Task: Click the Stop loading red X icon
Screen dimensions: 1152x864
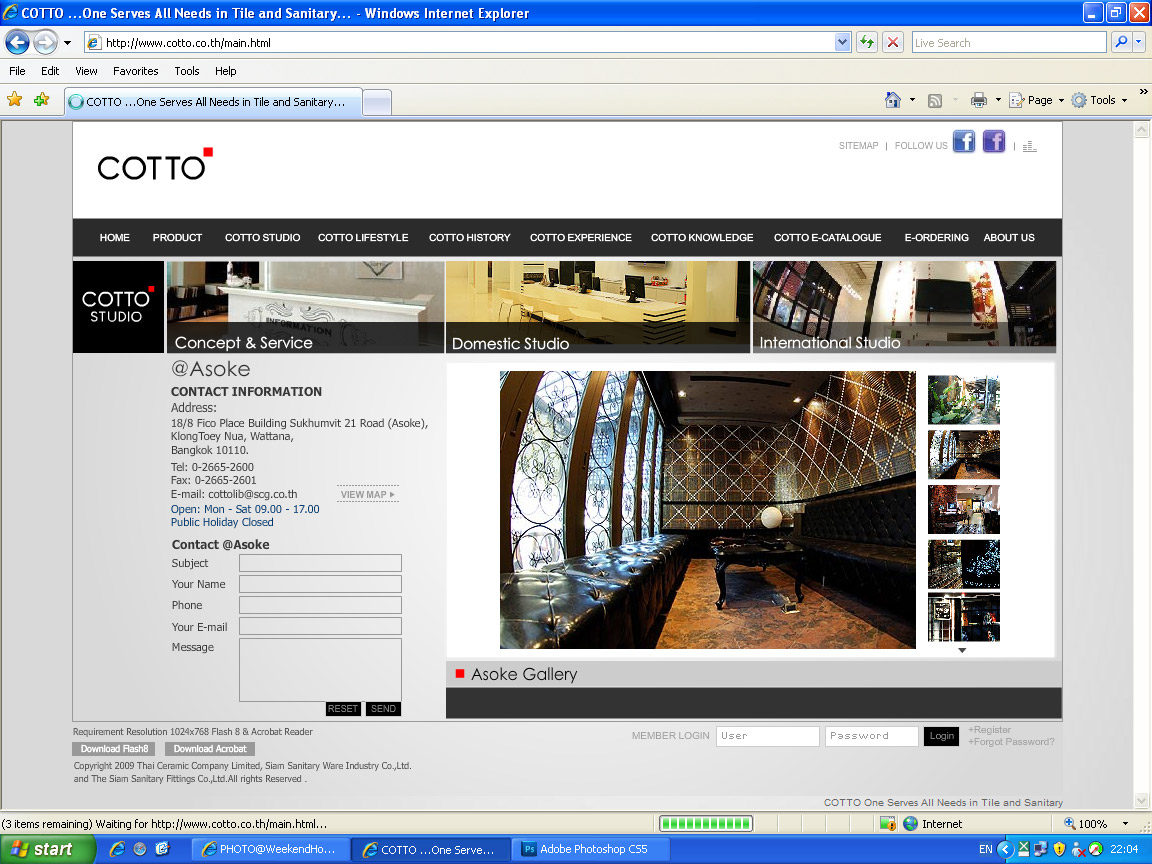Action: tap(893, 42)
